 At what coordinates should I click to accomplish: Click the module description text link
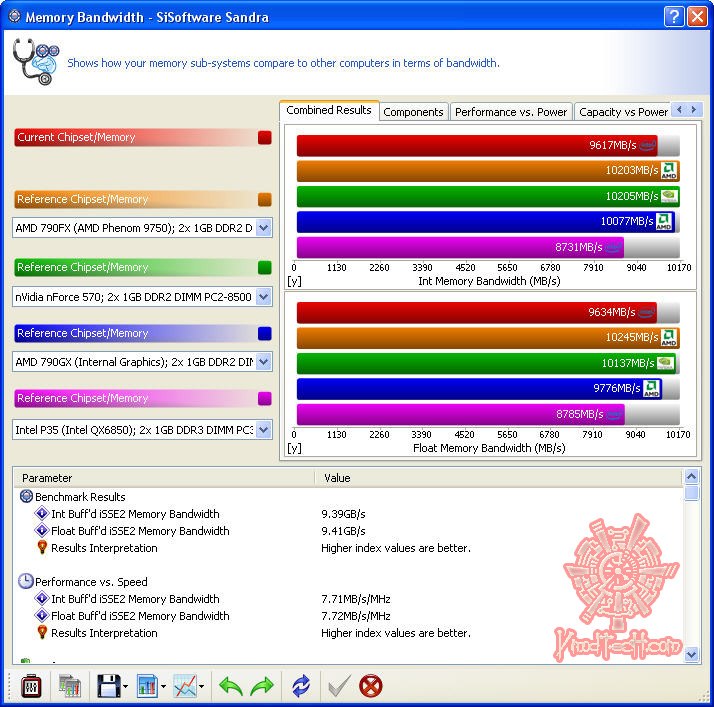[283, 63]
